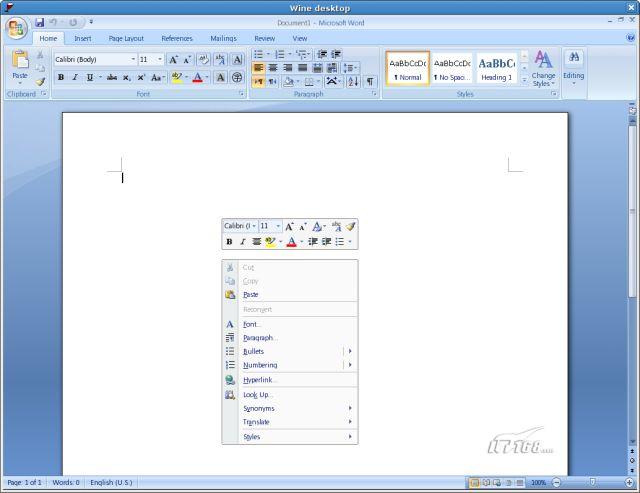Toggle Show/Hide paragraph marks

pyautogui.click(x=370, y=81)
